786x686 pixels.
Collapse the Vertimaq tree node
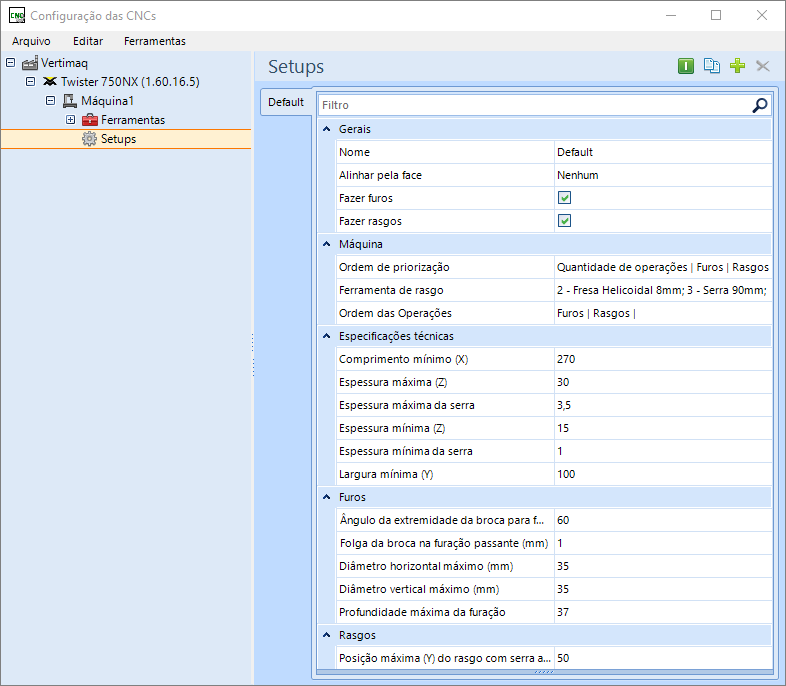click(11, 63)
